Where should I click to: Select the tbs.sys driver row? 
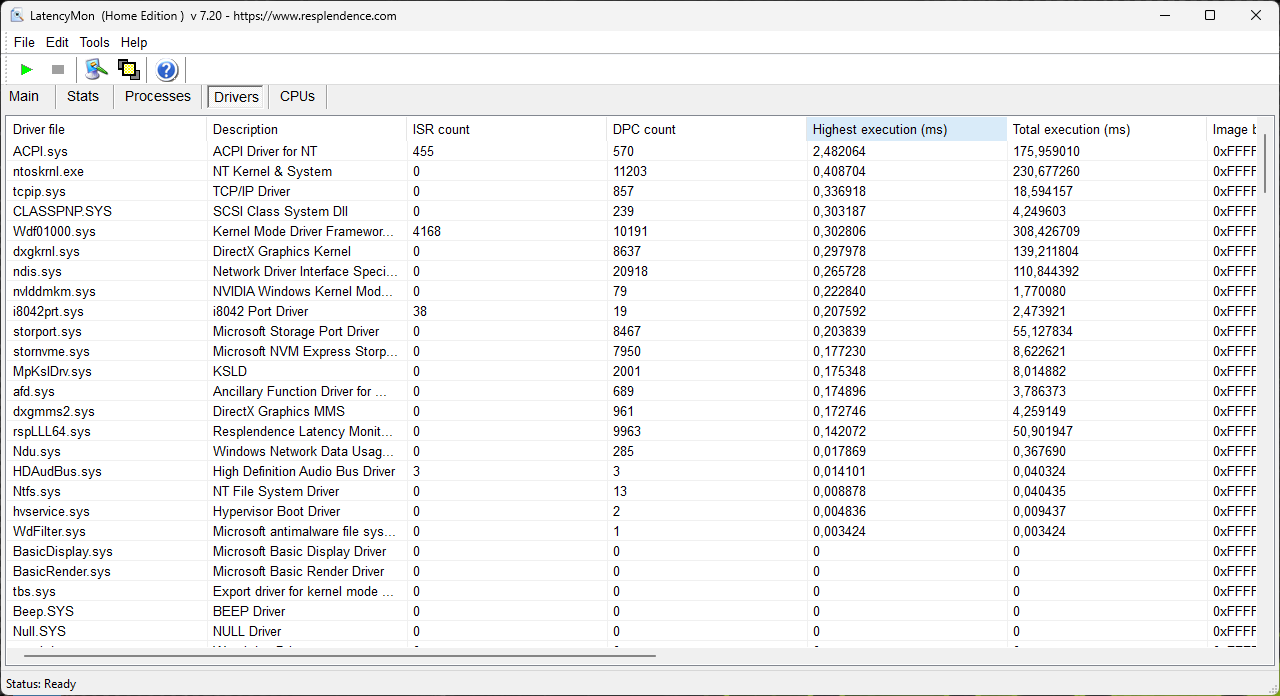coord(632,591)
